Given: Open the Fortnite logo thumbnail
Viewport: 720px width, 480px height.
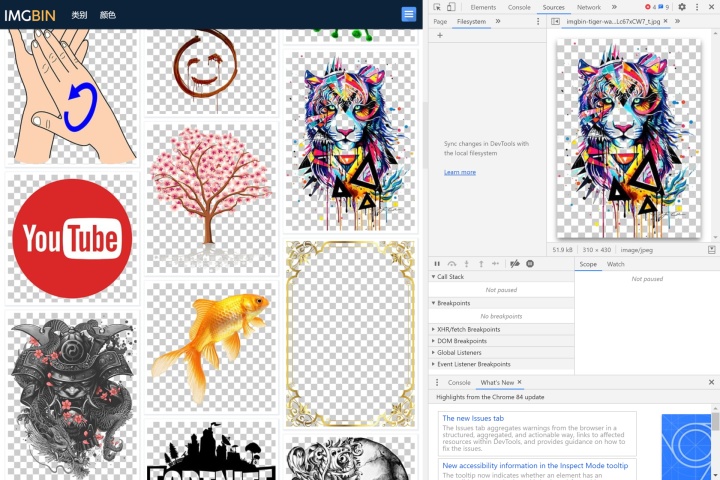Looking at the screenshot, I should click(211, 450).
